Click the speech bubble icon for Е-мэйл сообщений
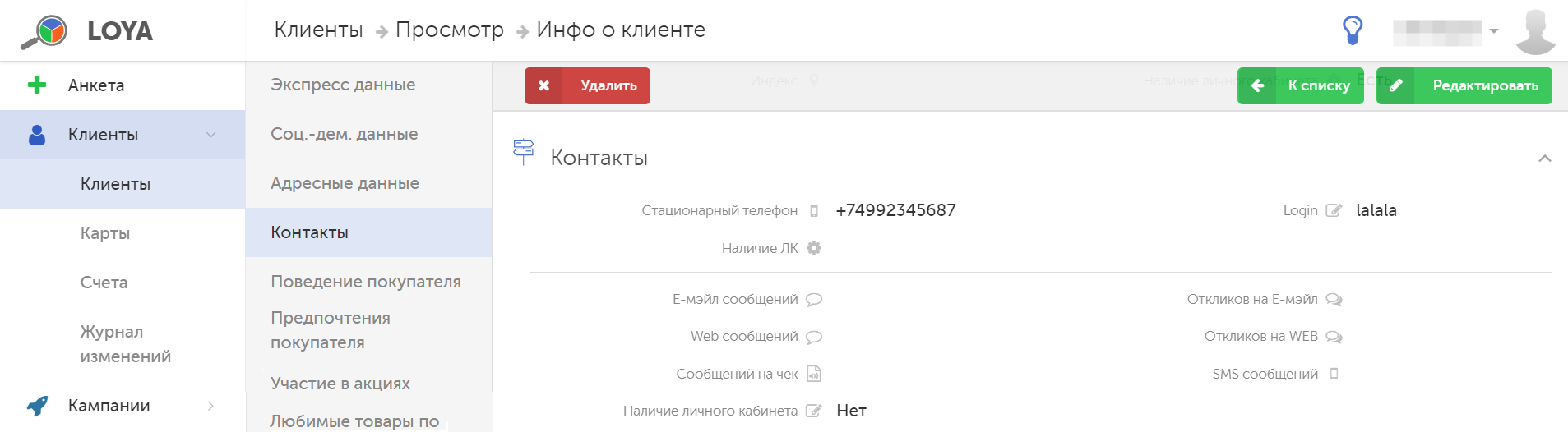 click(814, 300)
